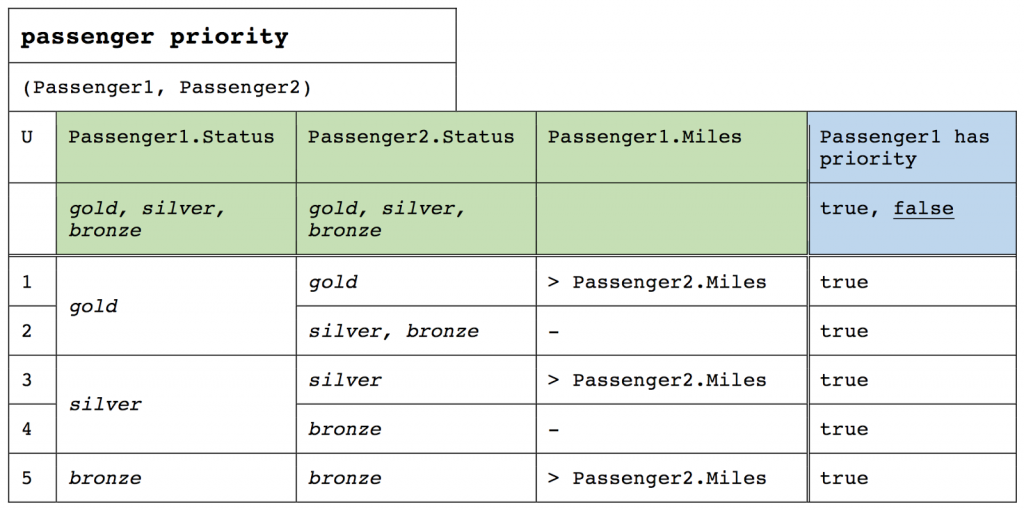Click the merged 'silver' Passenger1.Status cell

click(x=176, y=404)
